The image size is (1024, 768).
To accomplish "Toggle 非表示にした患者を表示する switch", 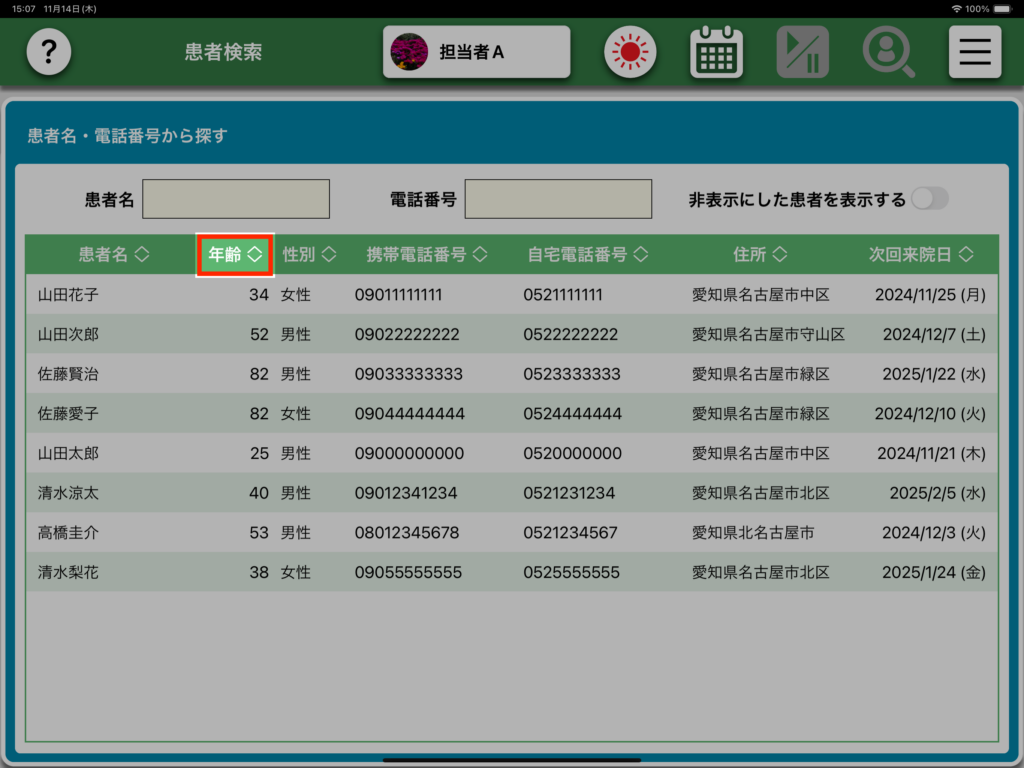I will coord(929,199).
